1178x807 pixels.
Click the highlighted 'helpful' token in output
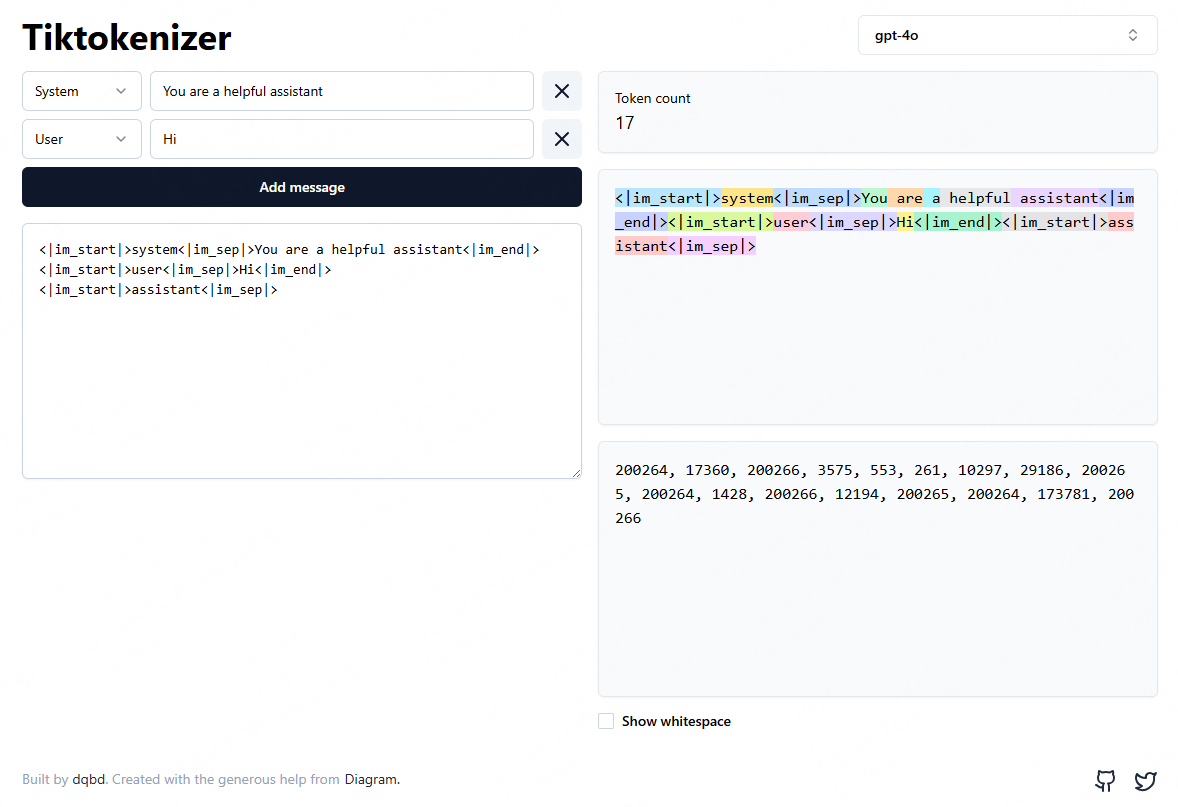(x=979, y=198)
